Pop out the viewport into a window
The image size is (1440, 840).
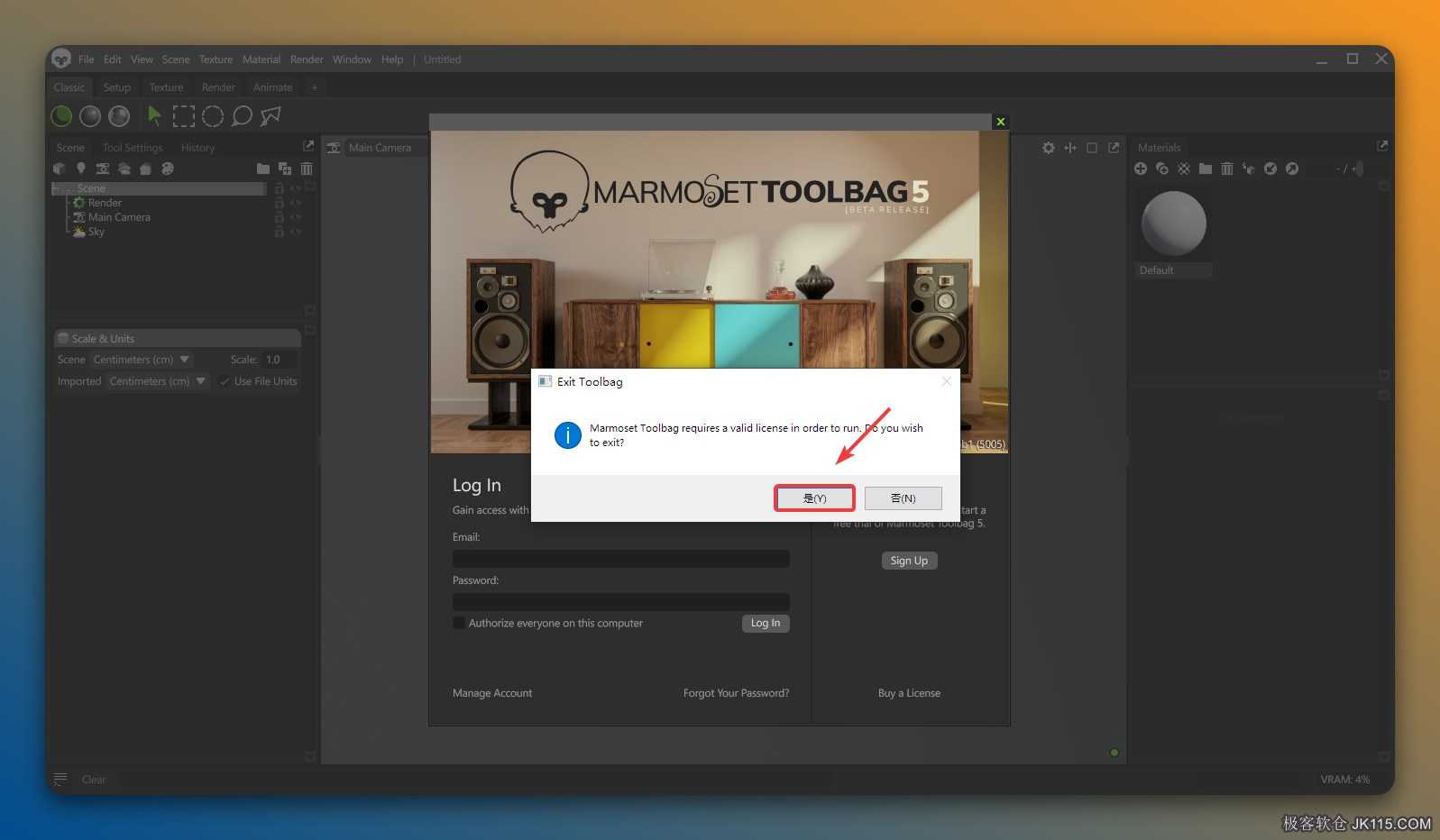pos(1114,148)
